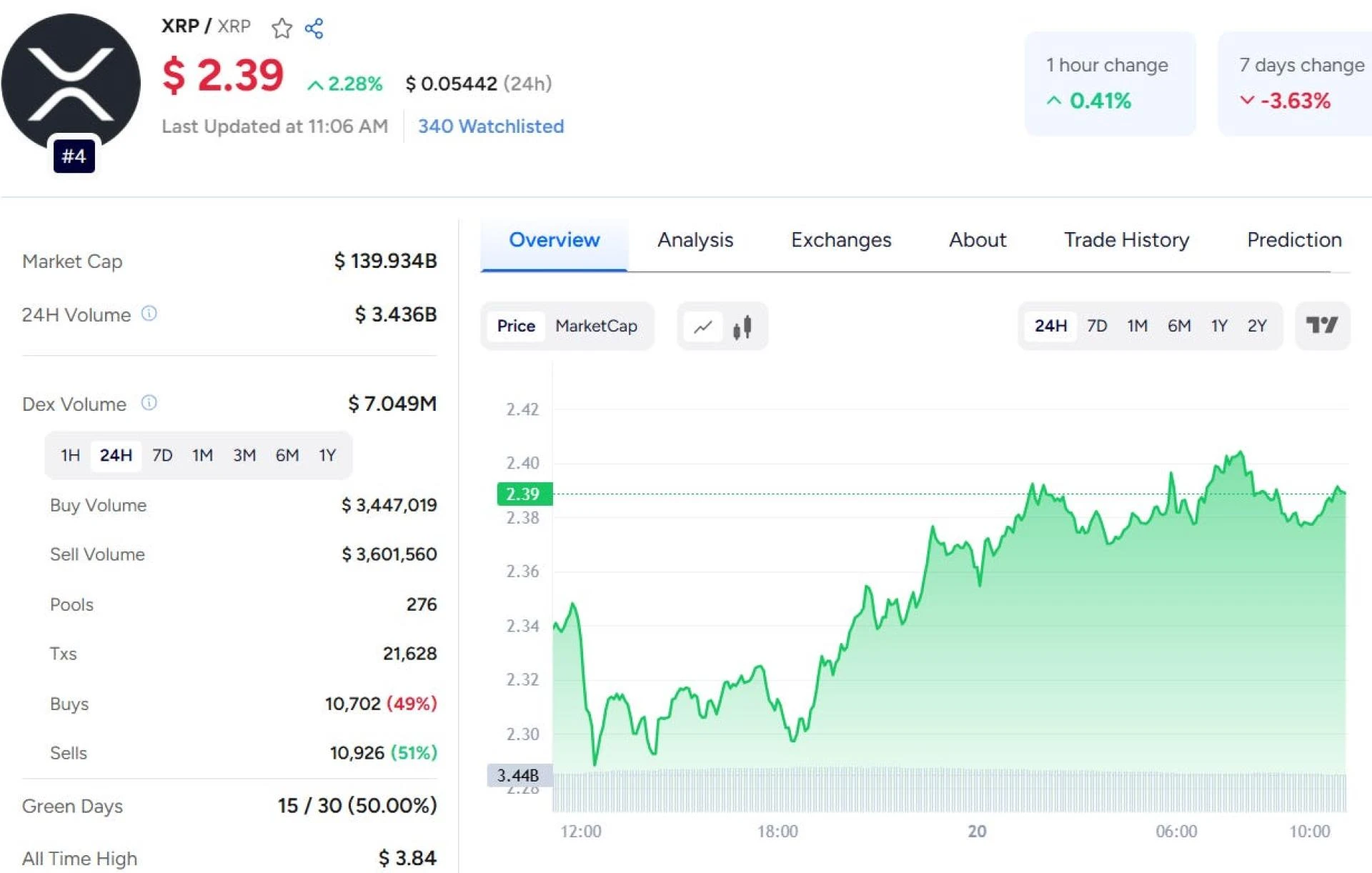Switch to Trade History tab
Screen dimensions: 1372x873
coord(1126,240)
